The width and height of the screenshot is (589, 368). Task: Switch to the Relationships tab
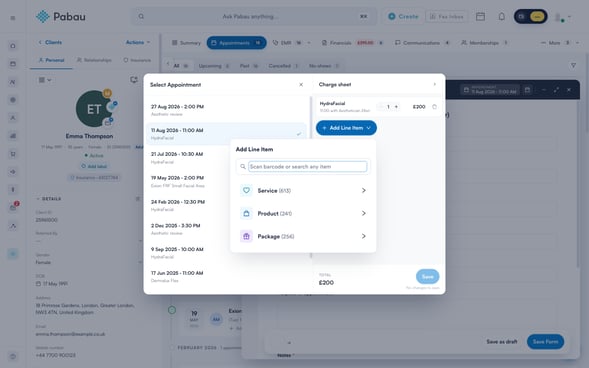pyautogui.click(x=94, y=60)
